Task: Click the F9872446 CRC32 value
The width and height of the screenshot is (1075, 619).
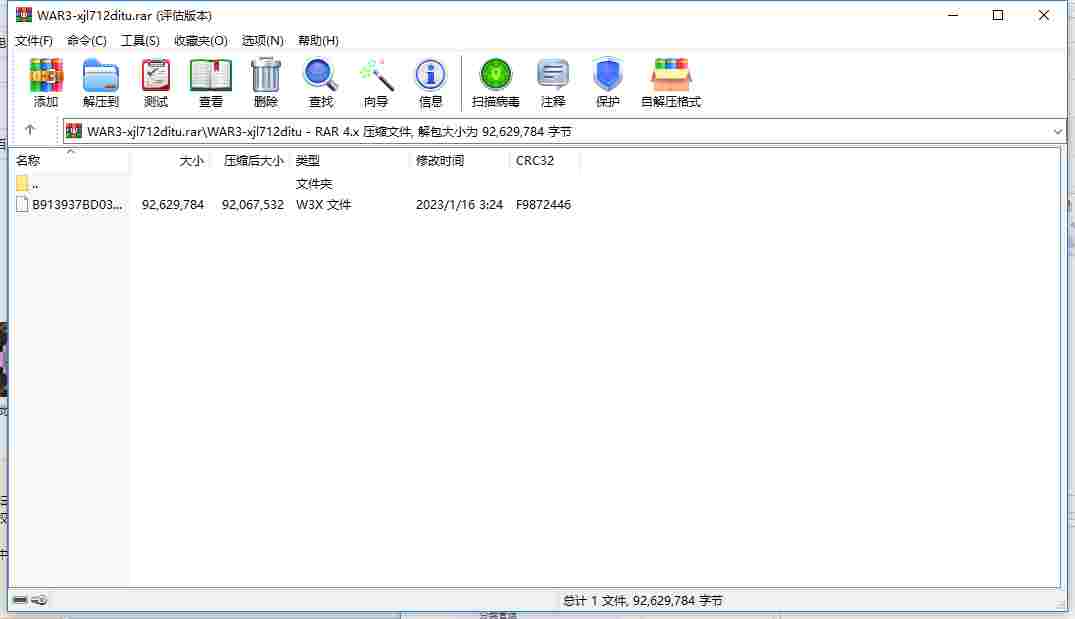Action: [543, 204]
